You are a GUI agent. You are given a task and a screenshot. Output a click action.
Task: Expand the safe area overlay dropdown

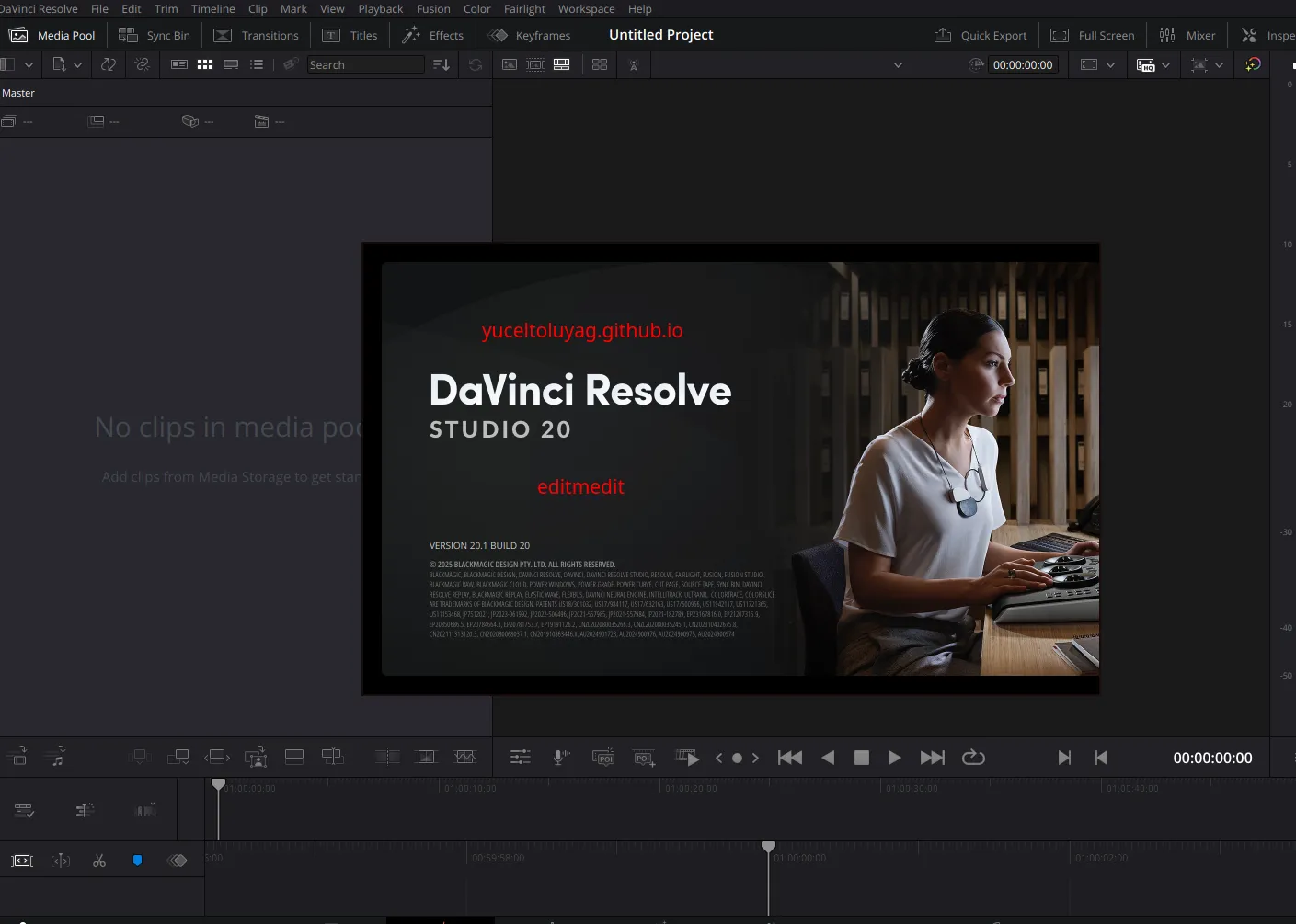(1110, 65)
